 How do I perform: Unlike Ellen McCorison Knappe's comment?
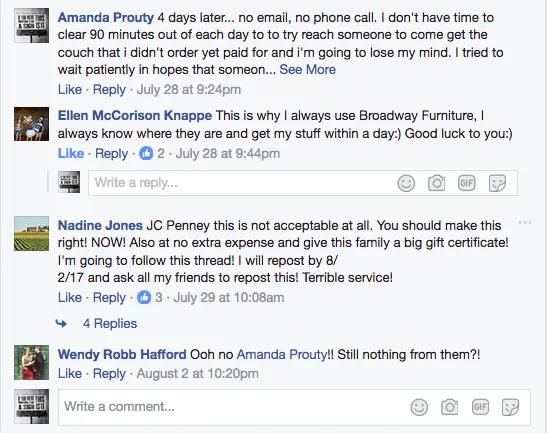pyautogui.click(x=71, y=153)
